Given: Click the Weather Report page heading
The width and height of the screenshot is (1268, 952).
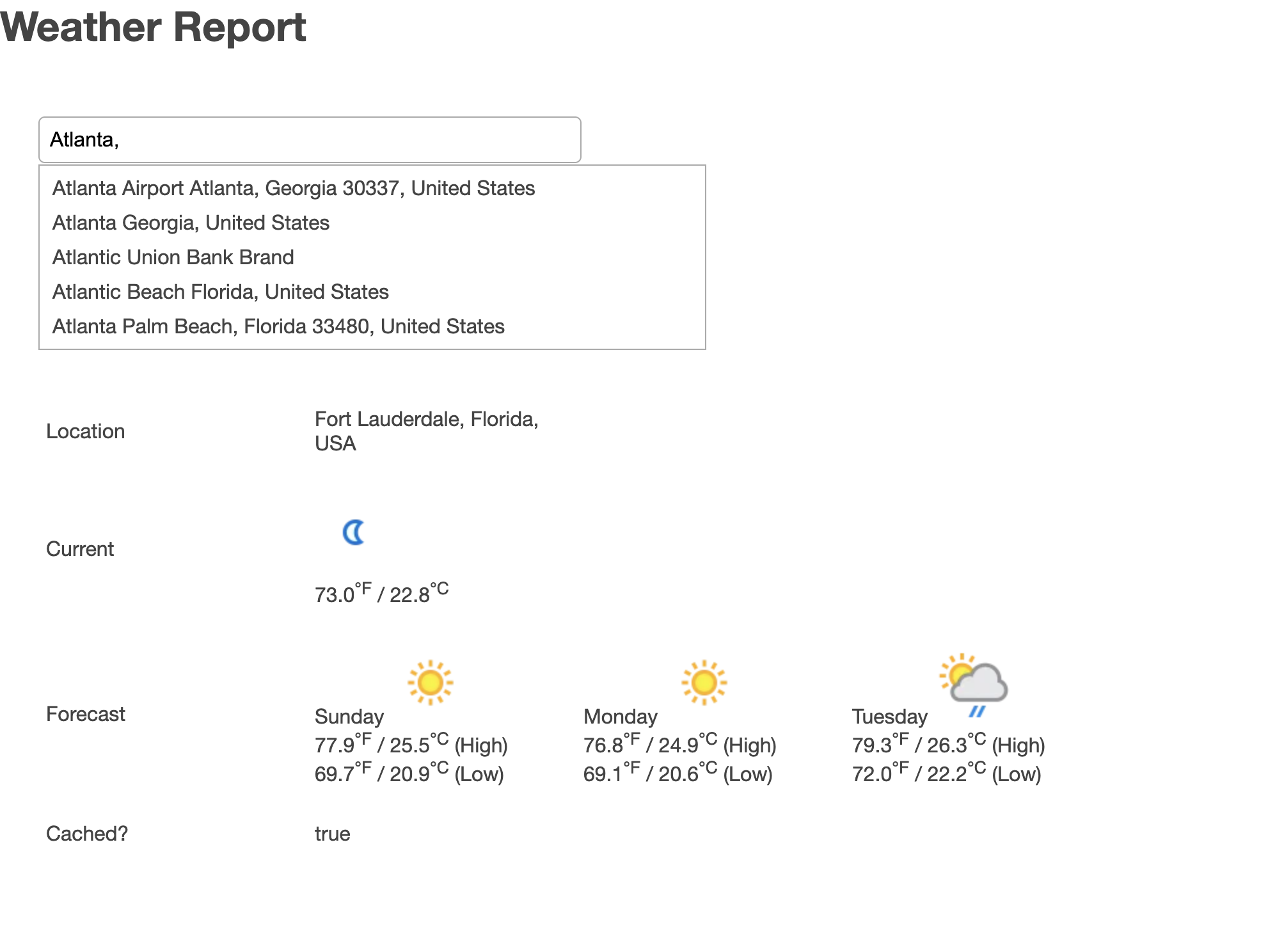Looking at the screenshot, I should [154, 27].
